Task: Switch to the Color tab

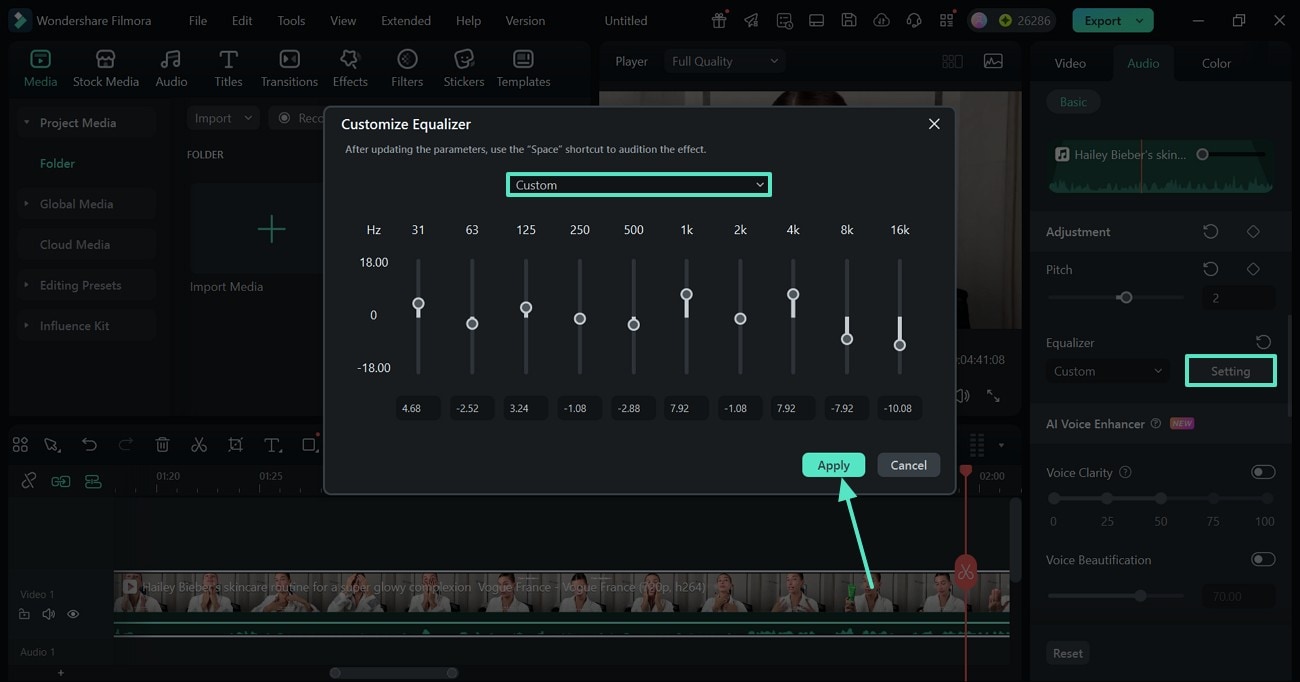Action: (1216, 63)
